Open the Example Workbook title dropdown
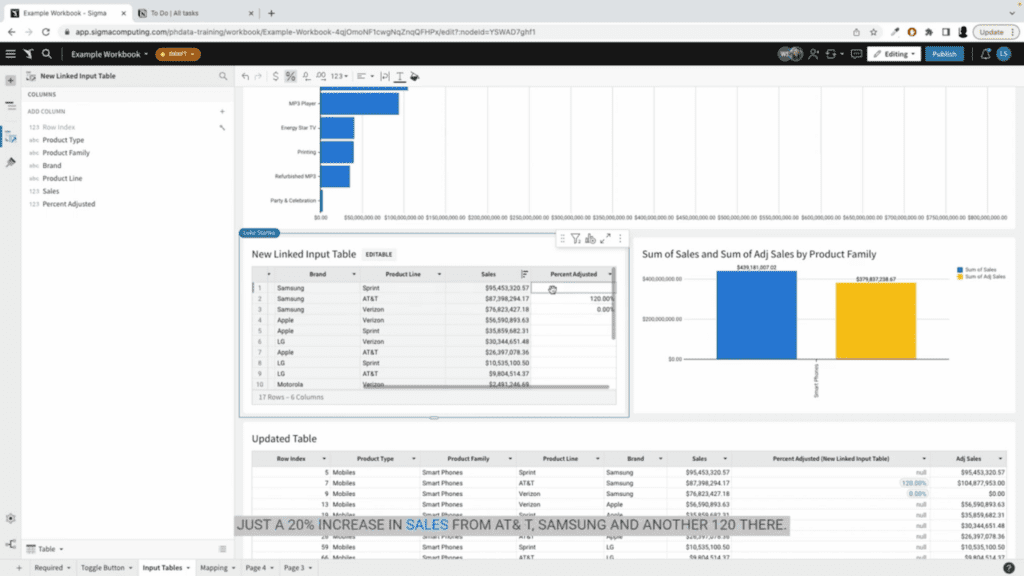The width and height of the screenshot is (1024, 576). [109, 54]
